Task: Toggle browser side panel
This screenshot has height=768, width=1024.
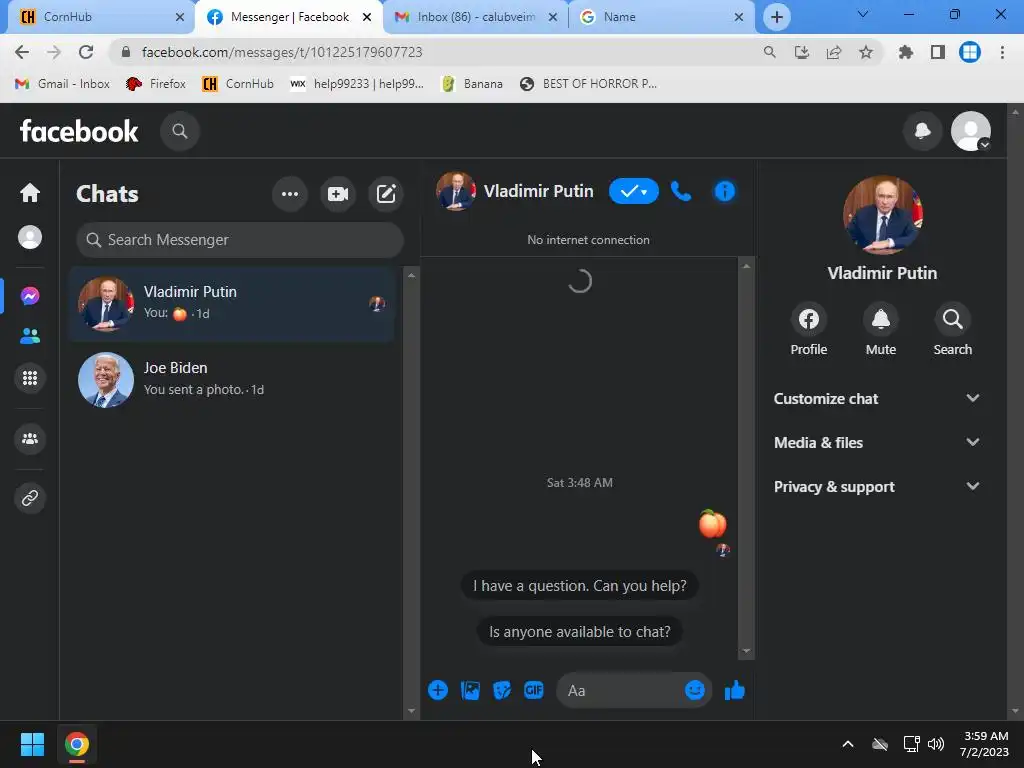Action: [937, 52]
